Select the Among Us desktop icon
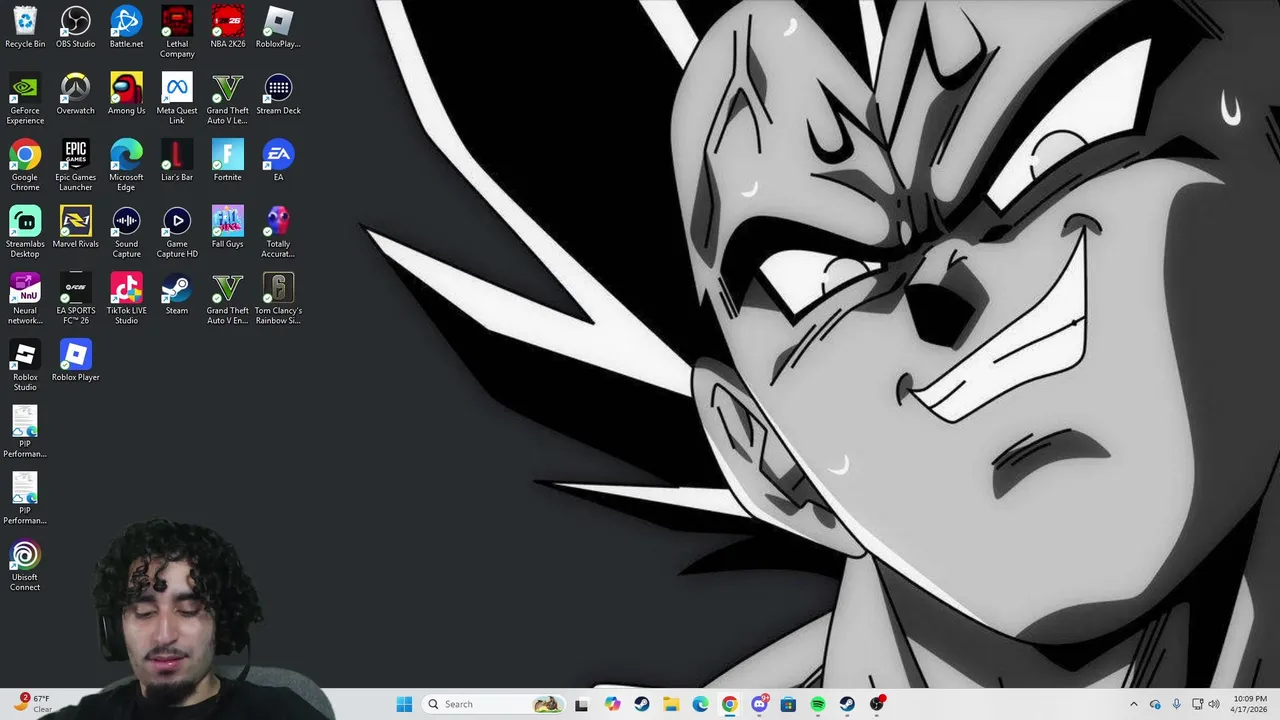 pyautogui.click(x=126, y=94)
